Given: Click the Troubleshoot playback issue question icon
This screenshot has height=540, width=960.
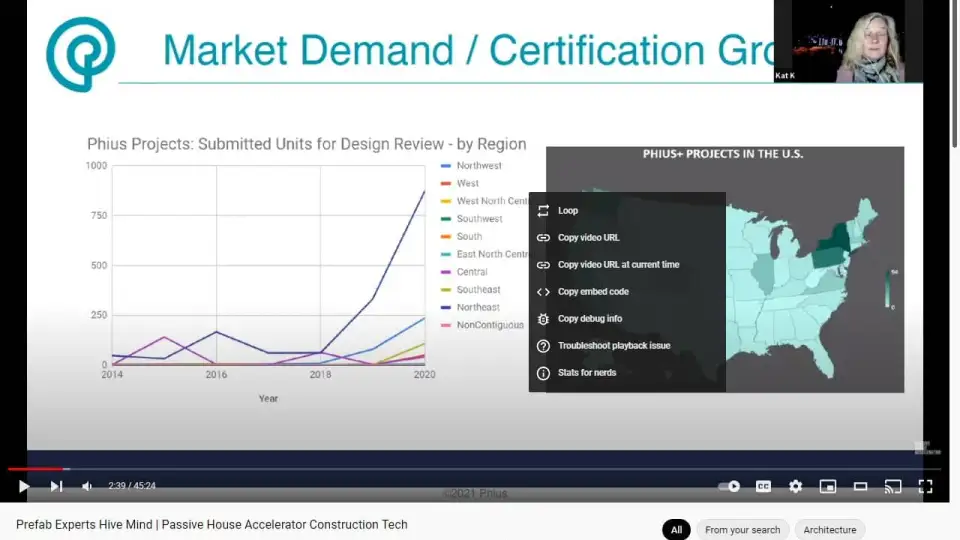Looking at the screenshot, I should click(543, 346).
